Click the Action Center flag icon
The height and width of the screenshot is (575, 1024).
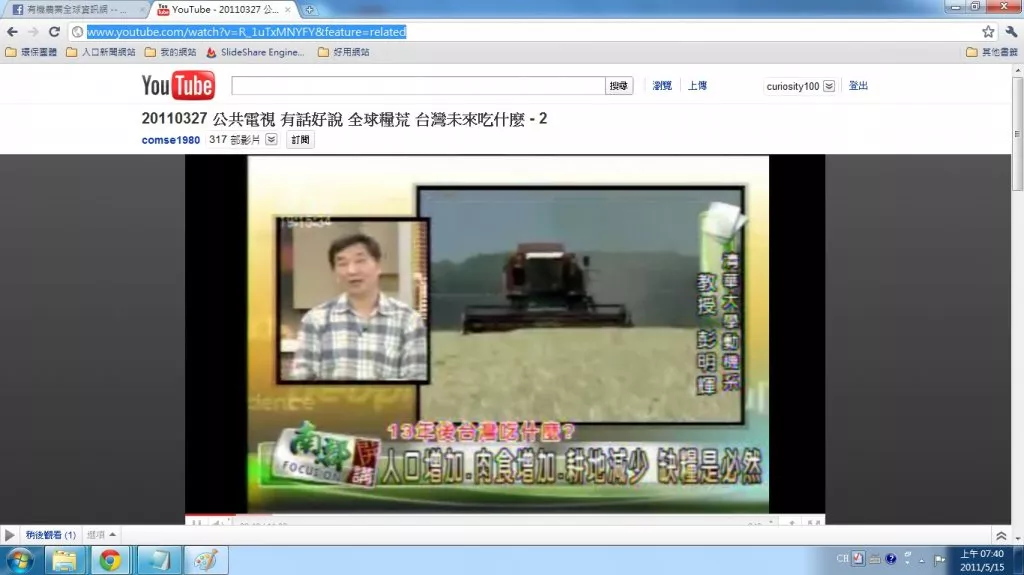[x=939, y=559]
